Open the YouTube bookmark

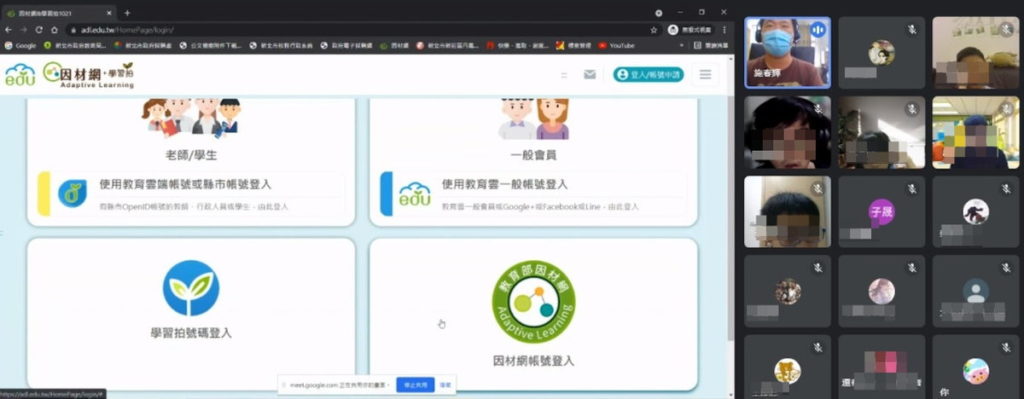(x=616, y=46)
